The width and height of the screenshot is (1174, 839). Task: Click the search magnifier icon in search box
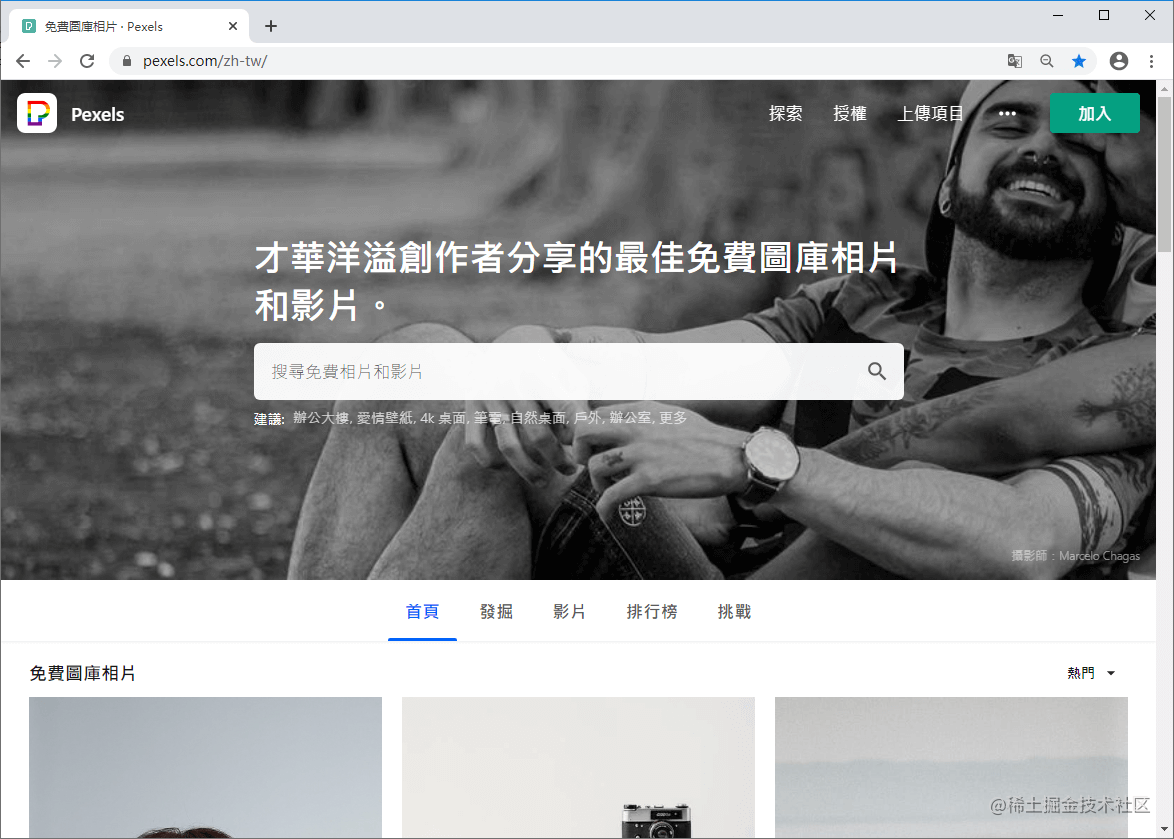pos(877,371)
